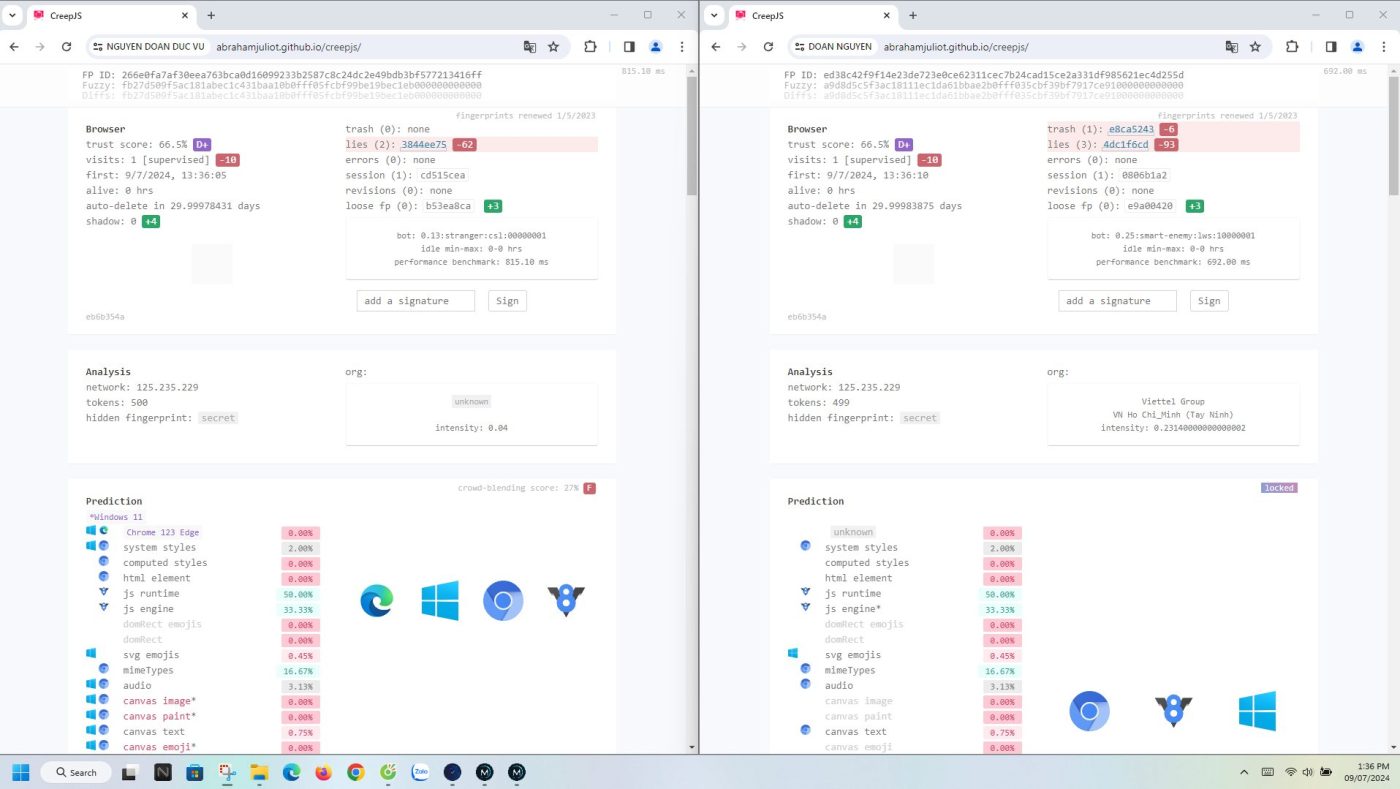Viewport: 1400px width, 789px height.
Task: Open the three-dot Chrome menu in right window
Action: point(1384,47)
